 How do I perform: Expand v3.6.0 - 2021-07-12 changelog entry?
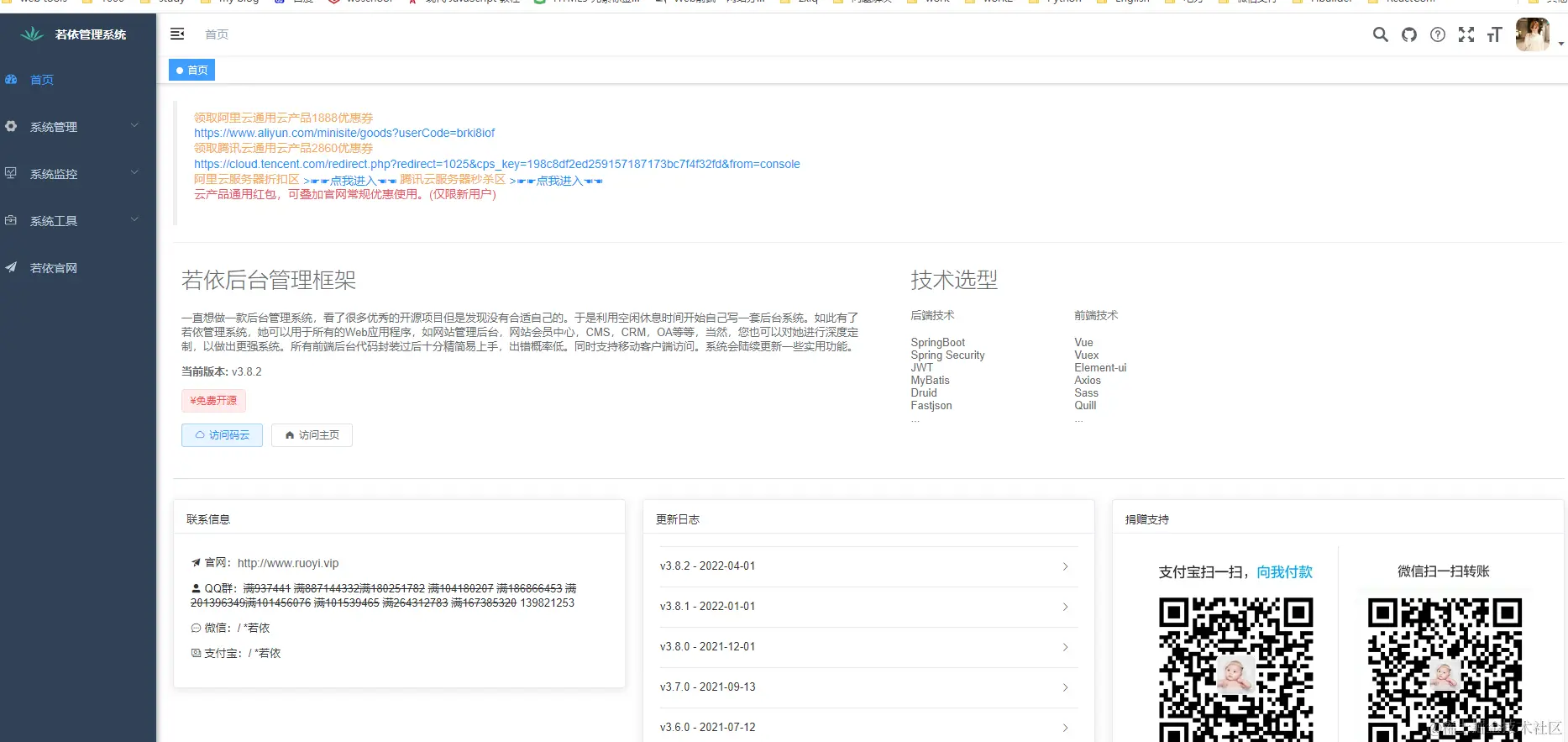pos(868,726)
